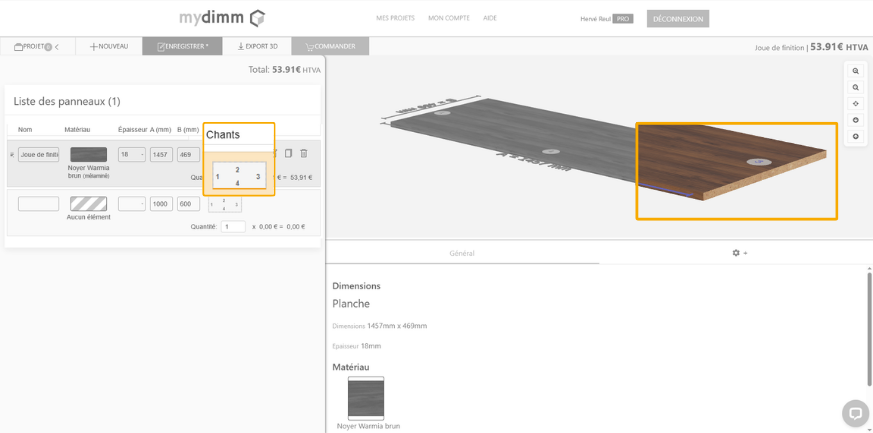Open Mes Projets menu
The width and height of the screenshot is (873, 433).
click(x=396, y=18)
